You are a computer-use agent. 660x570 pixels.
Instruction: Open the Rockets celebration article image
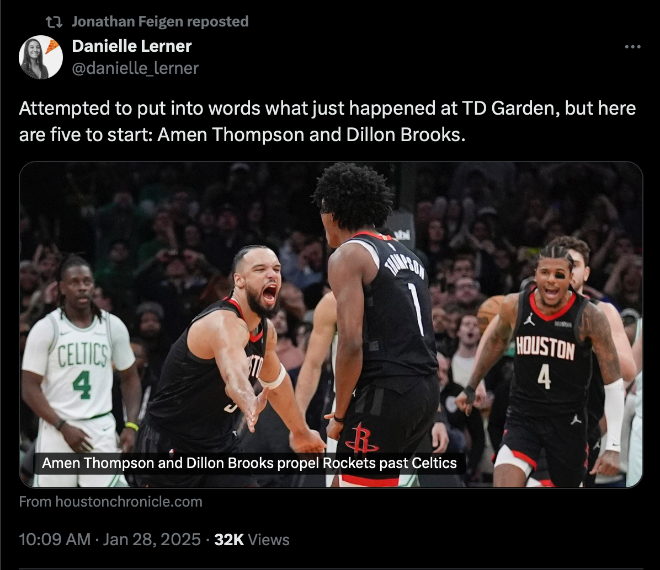point(331,325)
